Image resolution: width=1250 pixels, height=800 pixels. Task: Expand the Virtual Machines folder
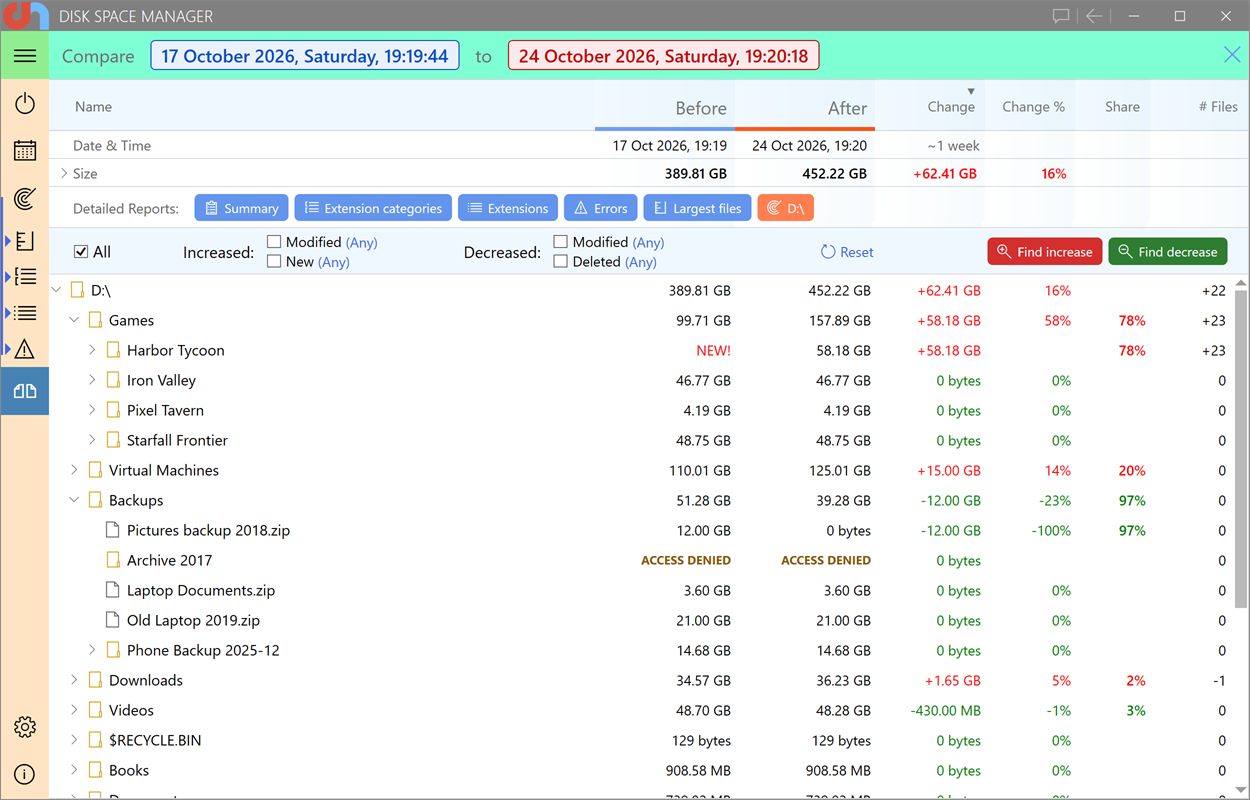point(74,470)
